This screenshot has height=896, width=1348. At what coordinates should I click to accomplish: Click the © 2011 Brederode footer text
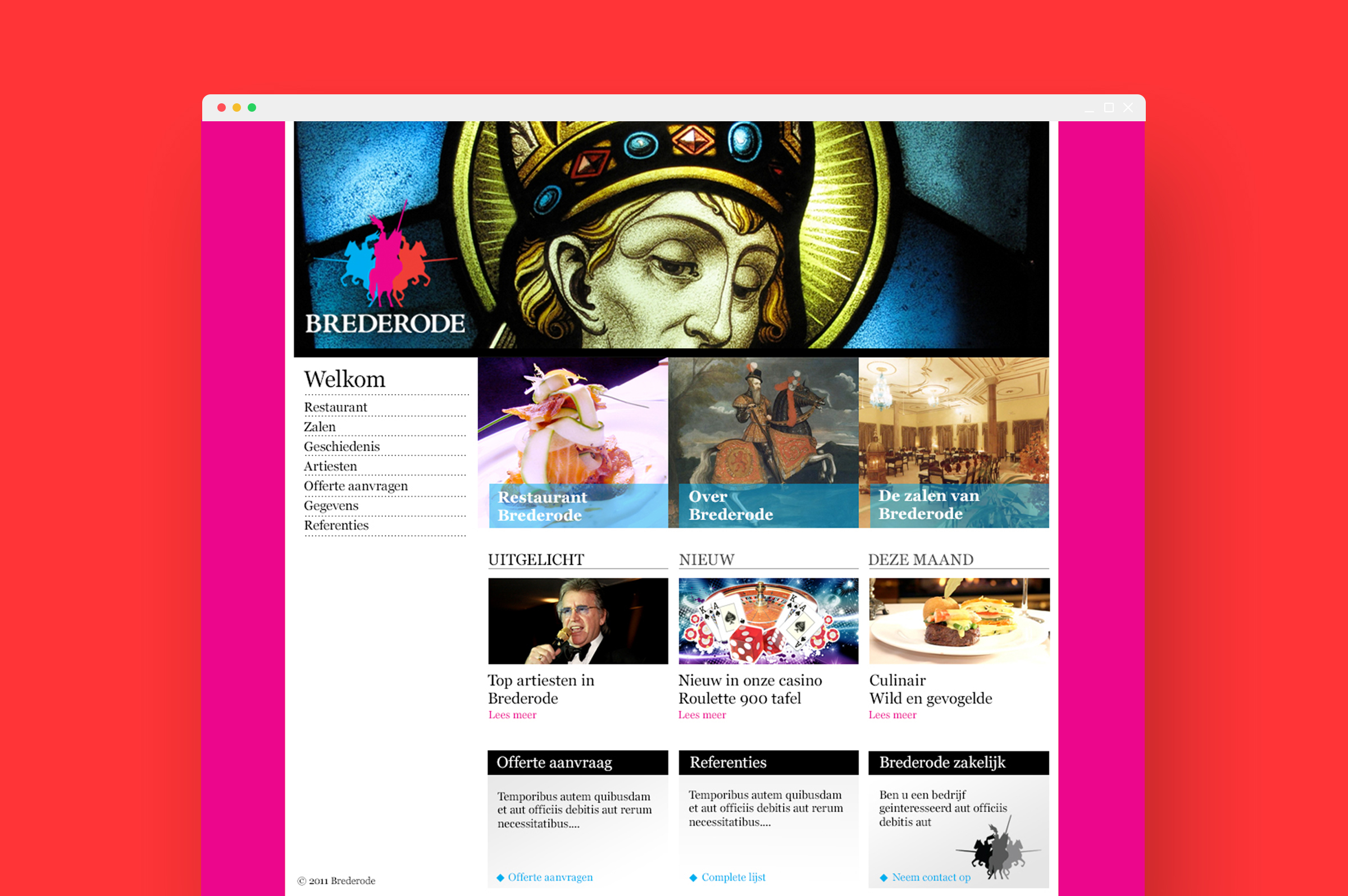(336, 881)
